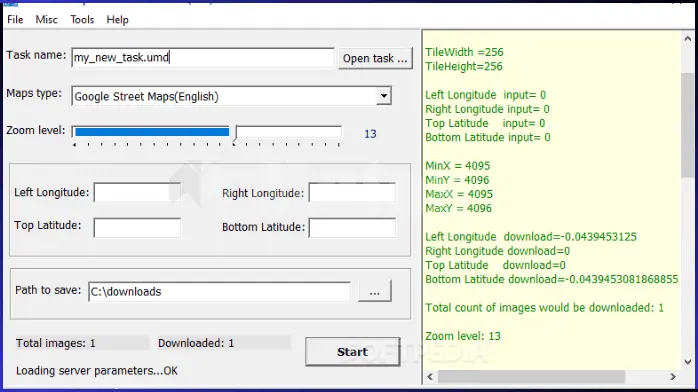Click 'Top Latitude download=0' log line

(x=495, y=265)
